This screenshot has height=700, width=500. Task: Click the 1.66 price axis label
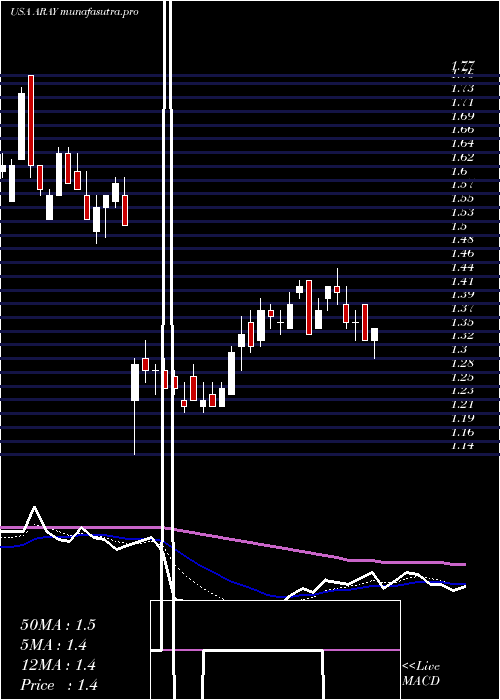coord(462,130)
